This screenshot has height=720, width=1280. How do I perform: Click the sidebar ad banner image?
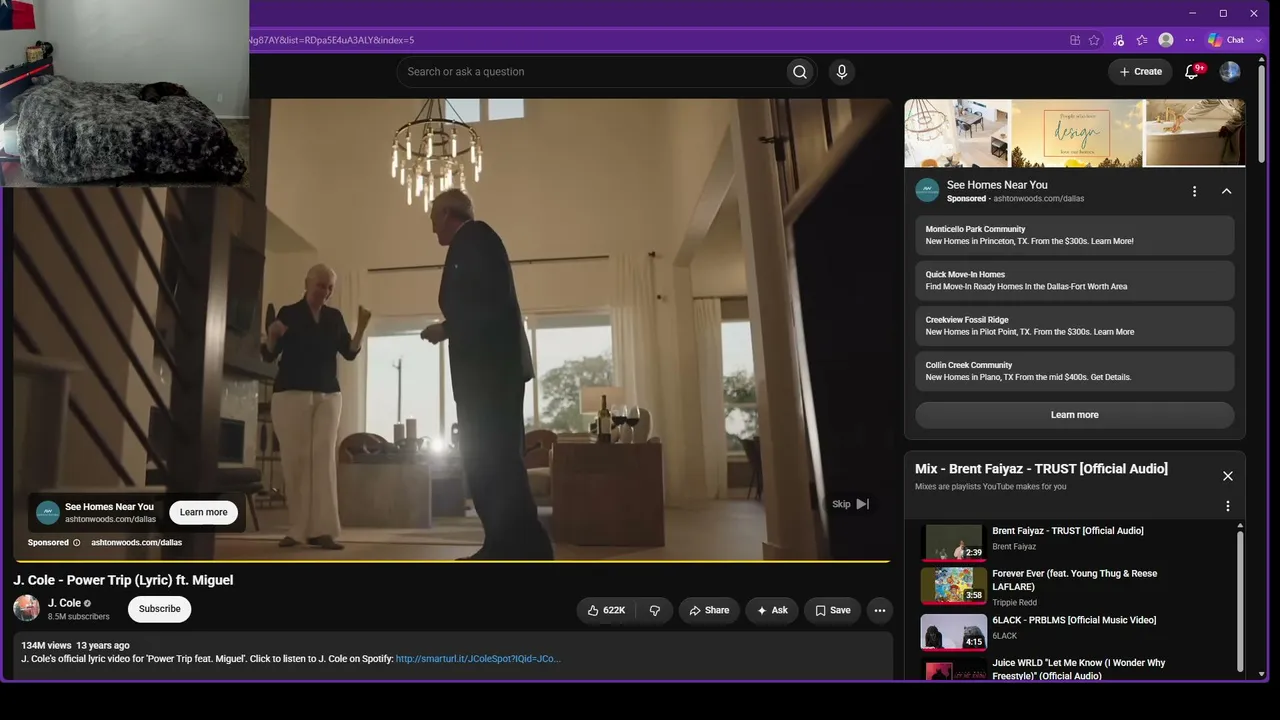pyautogui.click(x=1075, y=132)
